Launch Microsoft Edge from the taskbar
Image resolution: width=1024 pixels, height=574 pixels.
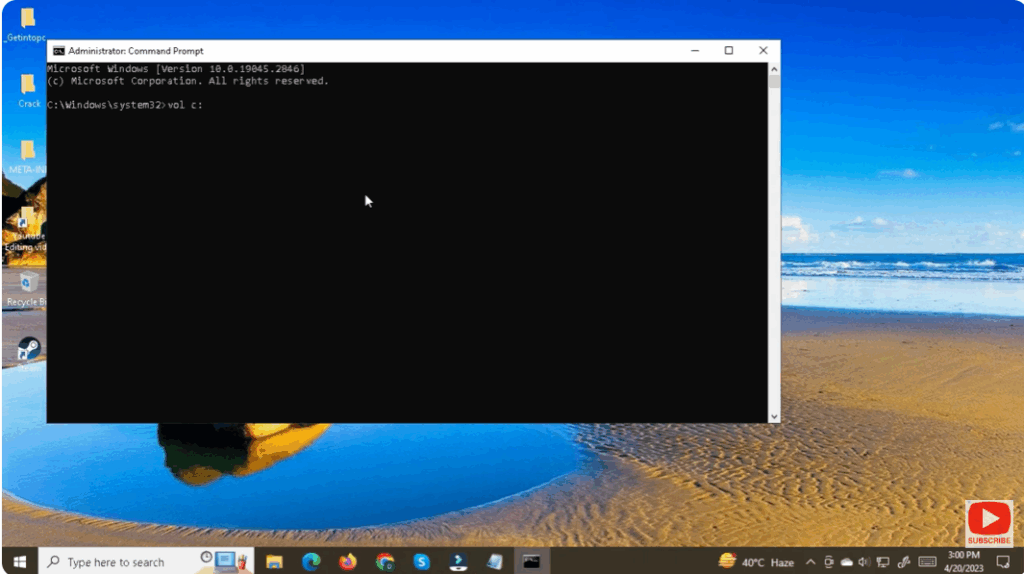(x=311, y=561)
